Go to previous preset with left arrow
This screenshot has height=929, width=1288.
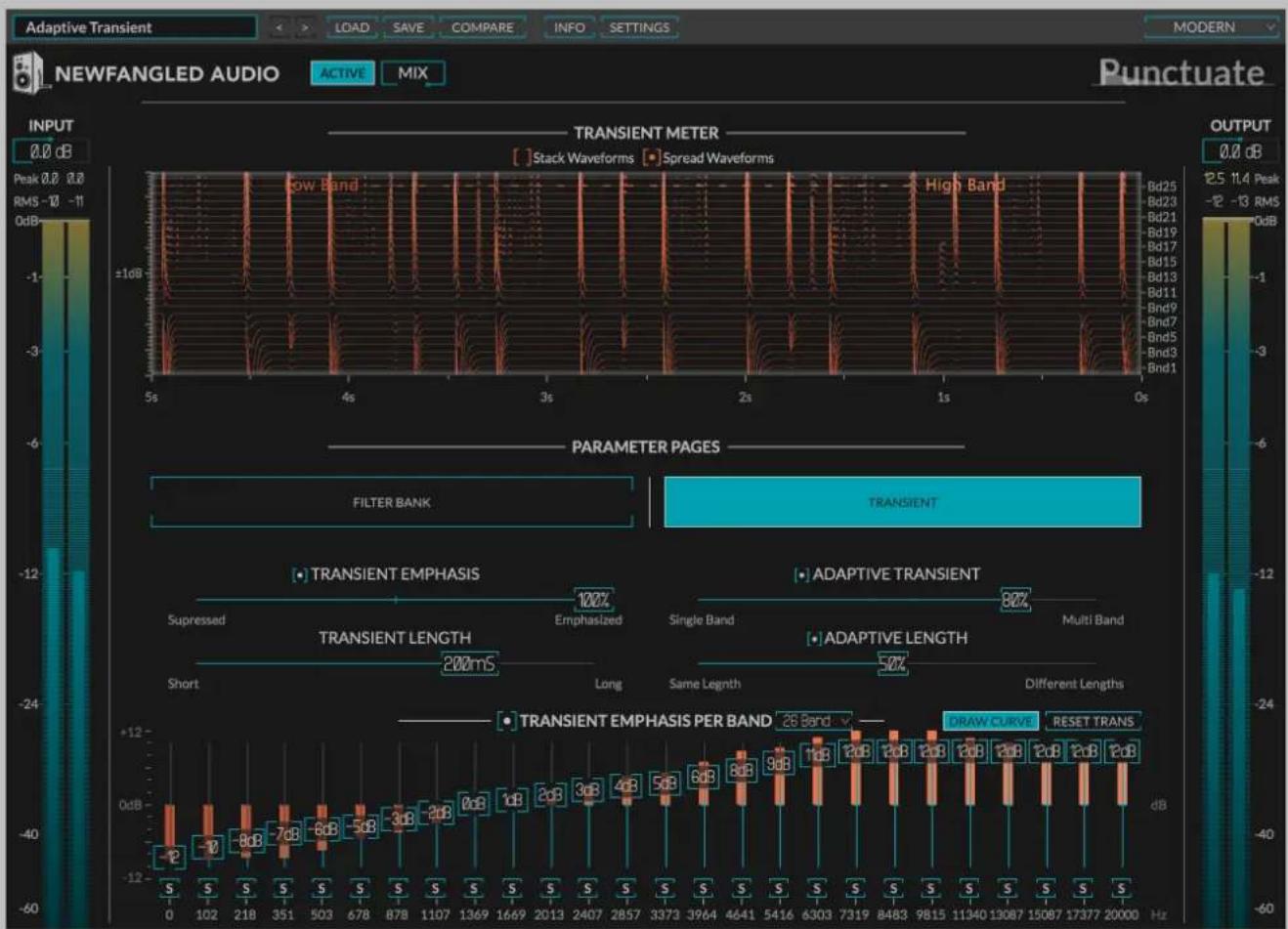tap(279, 27)
